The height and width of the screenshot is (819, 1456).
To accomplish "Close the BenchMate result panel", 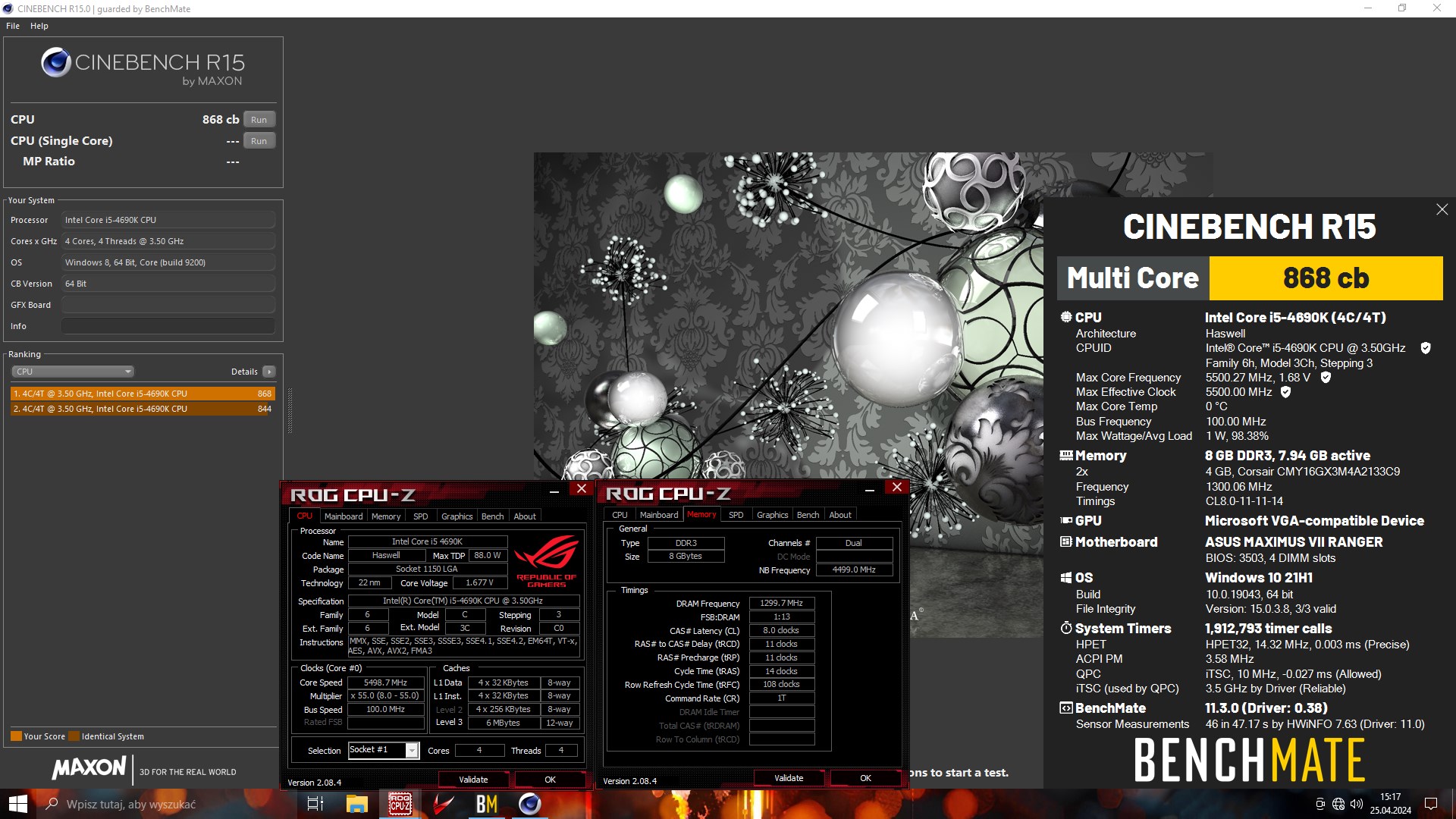I will point(1442,209).
